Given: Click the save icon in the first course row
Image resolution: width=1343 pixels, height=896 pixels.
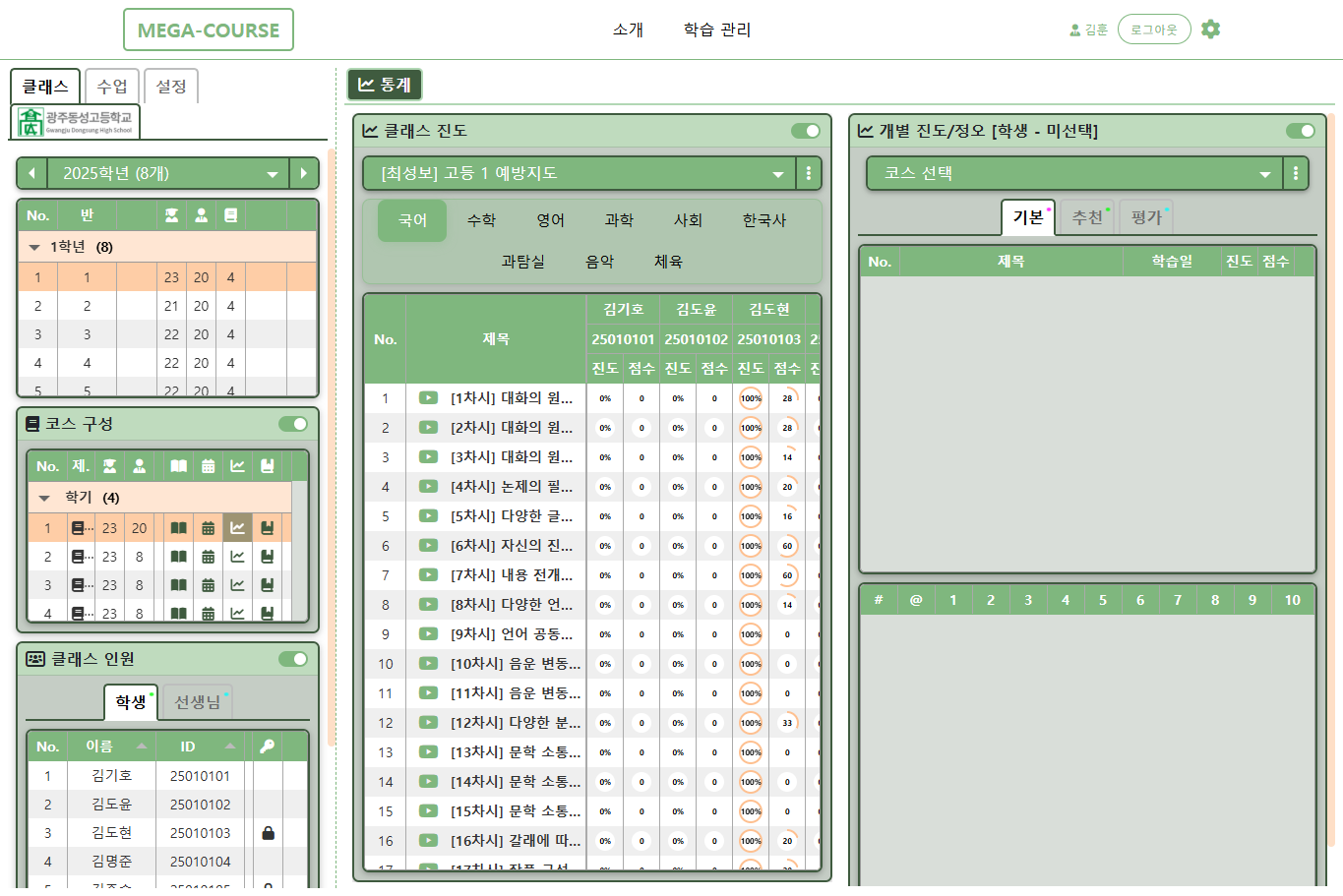Looking at the screenshot, I should pos(265,527).
